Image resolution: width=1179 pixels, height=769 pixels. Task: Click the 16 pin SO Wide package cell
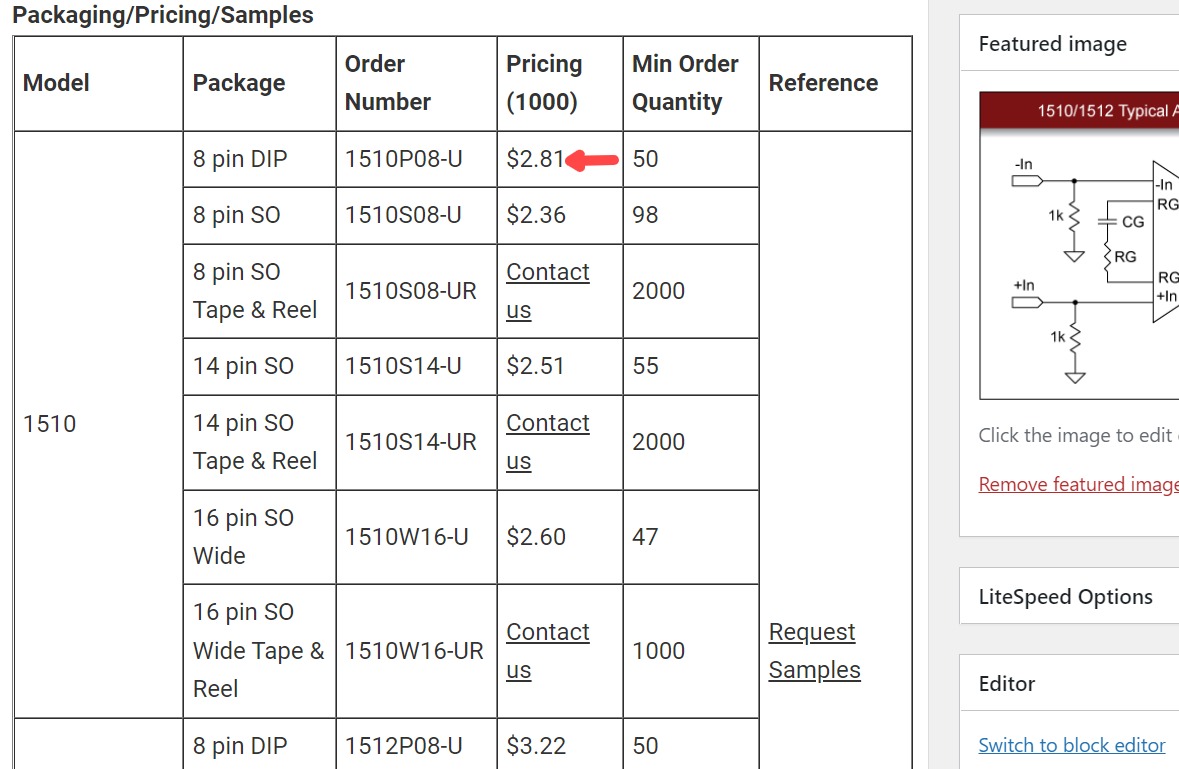coord(259,537)
